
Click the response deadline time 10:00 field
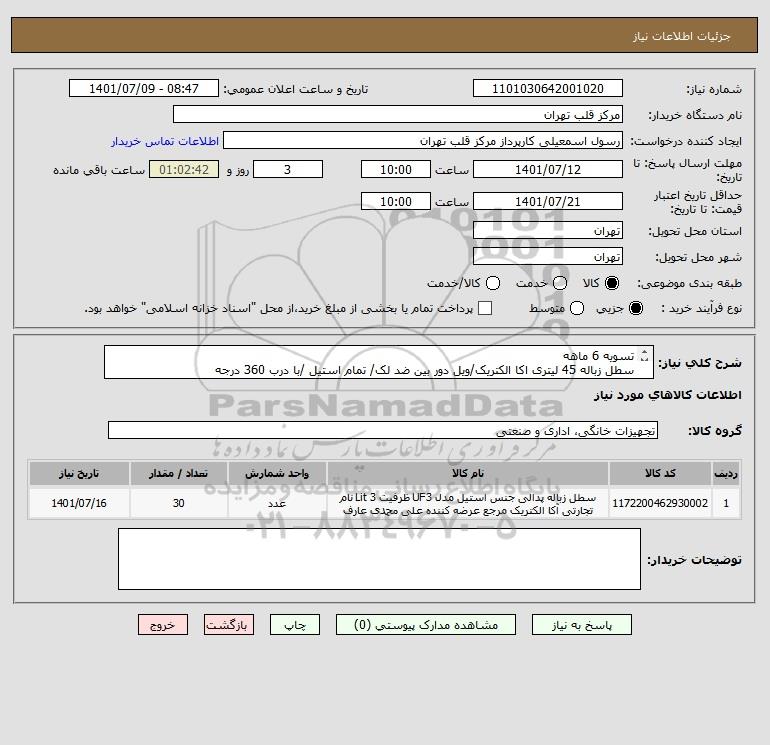[396, 169]
